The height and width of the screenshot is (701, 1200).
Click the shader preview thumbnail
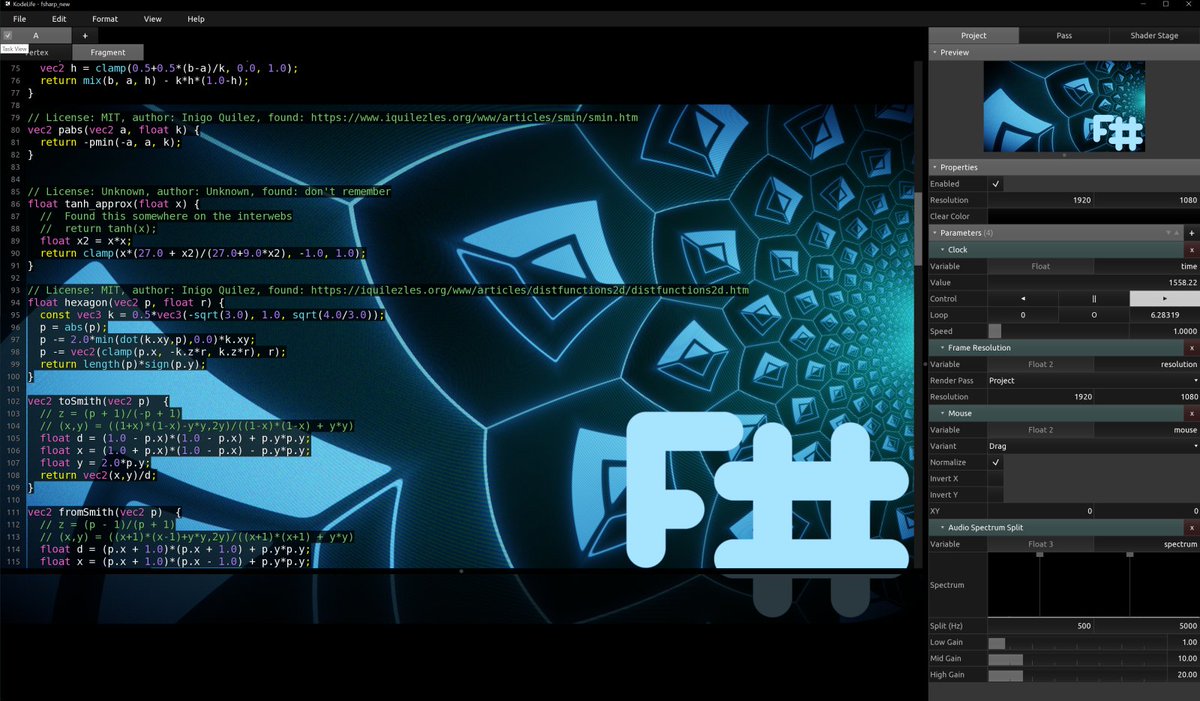[x=1064, y=106]
